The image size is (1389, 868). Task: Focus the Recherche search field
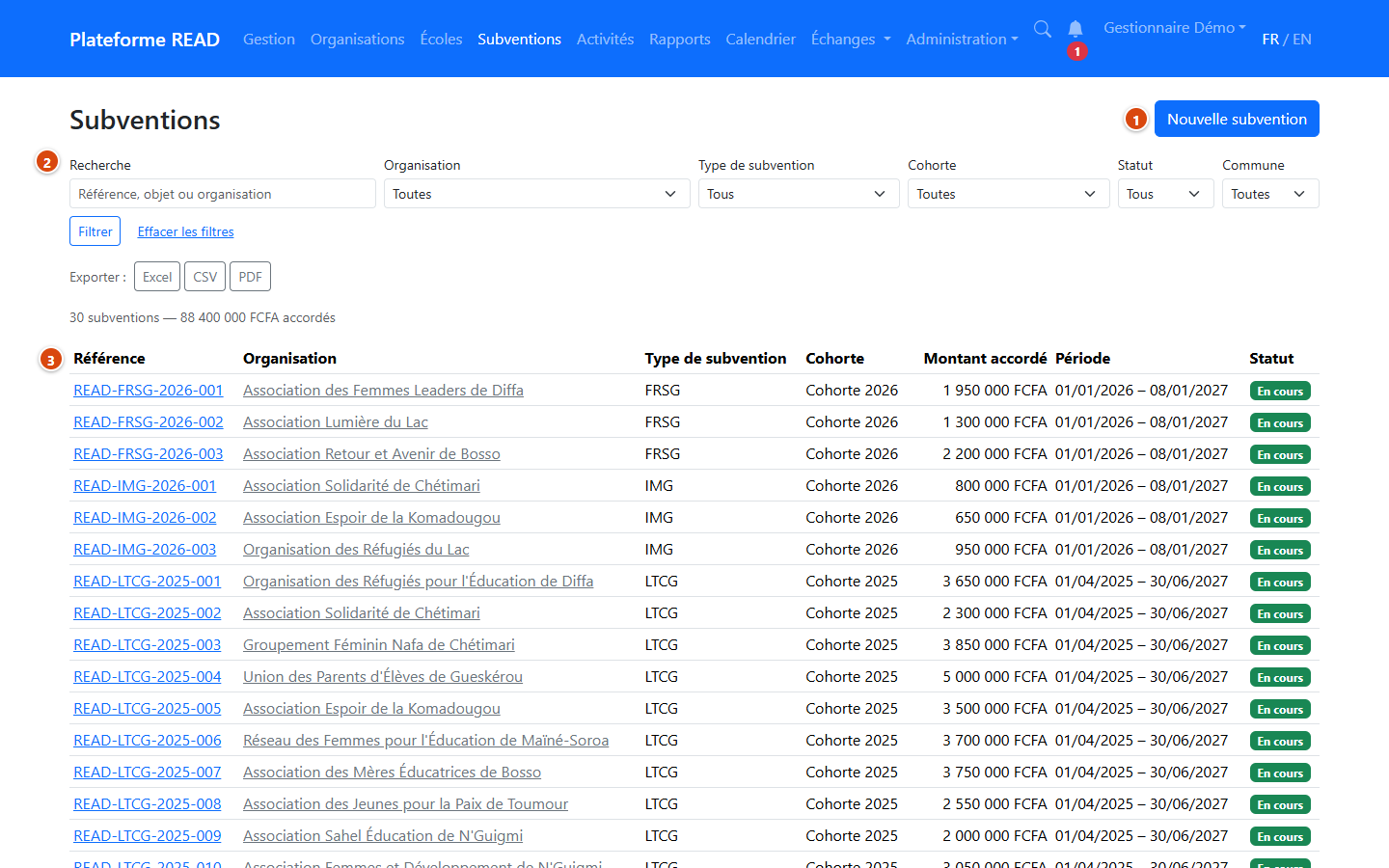coord(223,194)
